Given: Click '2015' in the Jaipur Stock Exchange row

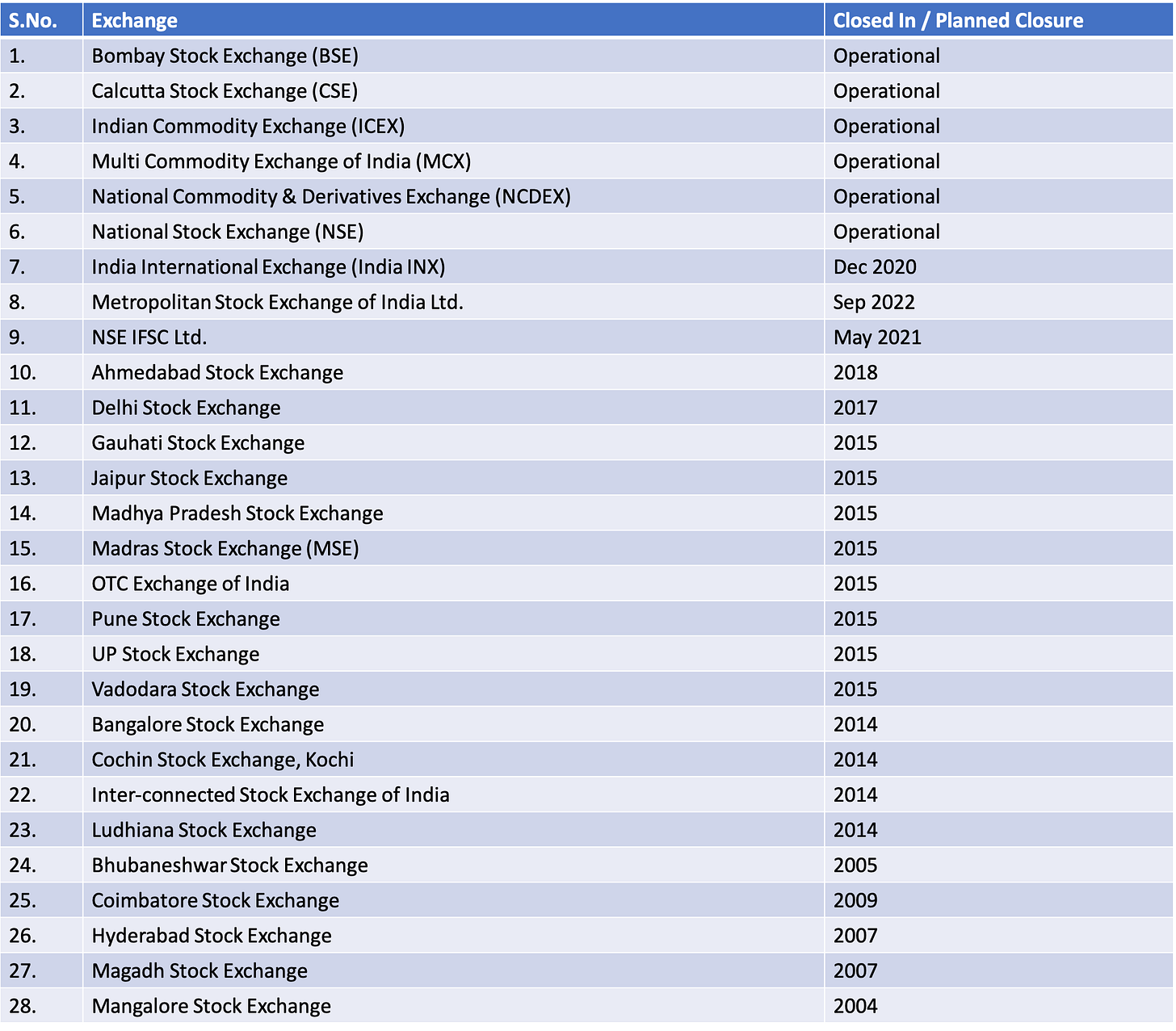Looking at the screenshot, I should (855, 478).
